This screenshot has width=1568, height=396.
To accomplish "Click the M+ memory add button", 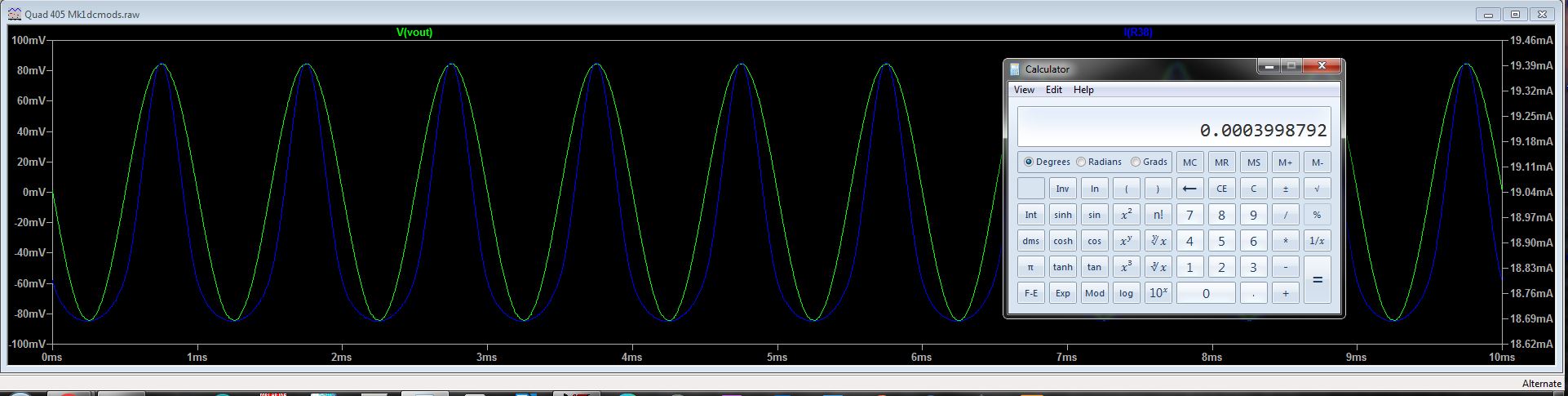I will tap(1285, 162).
